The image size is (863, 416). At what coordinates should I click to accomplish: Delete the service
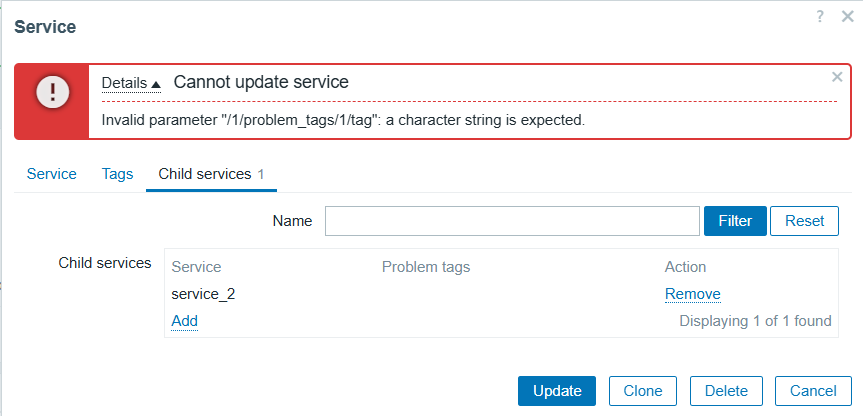(727, 391)
